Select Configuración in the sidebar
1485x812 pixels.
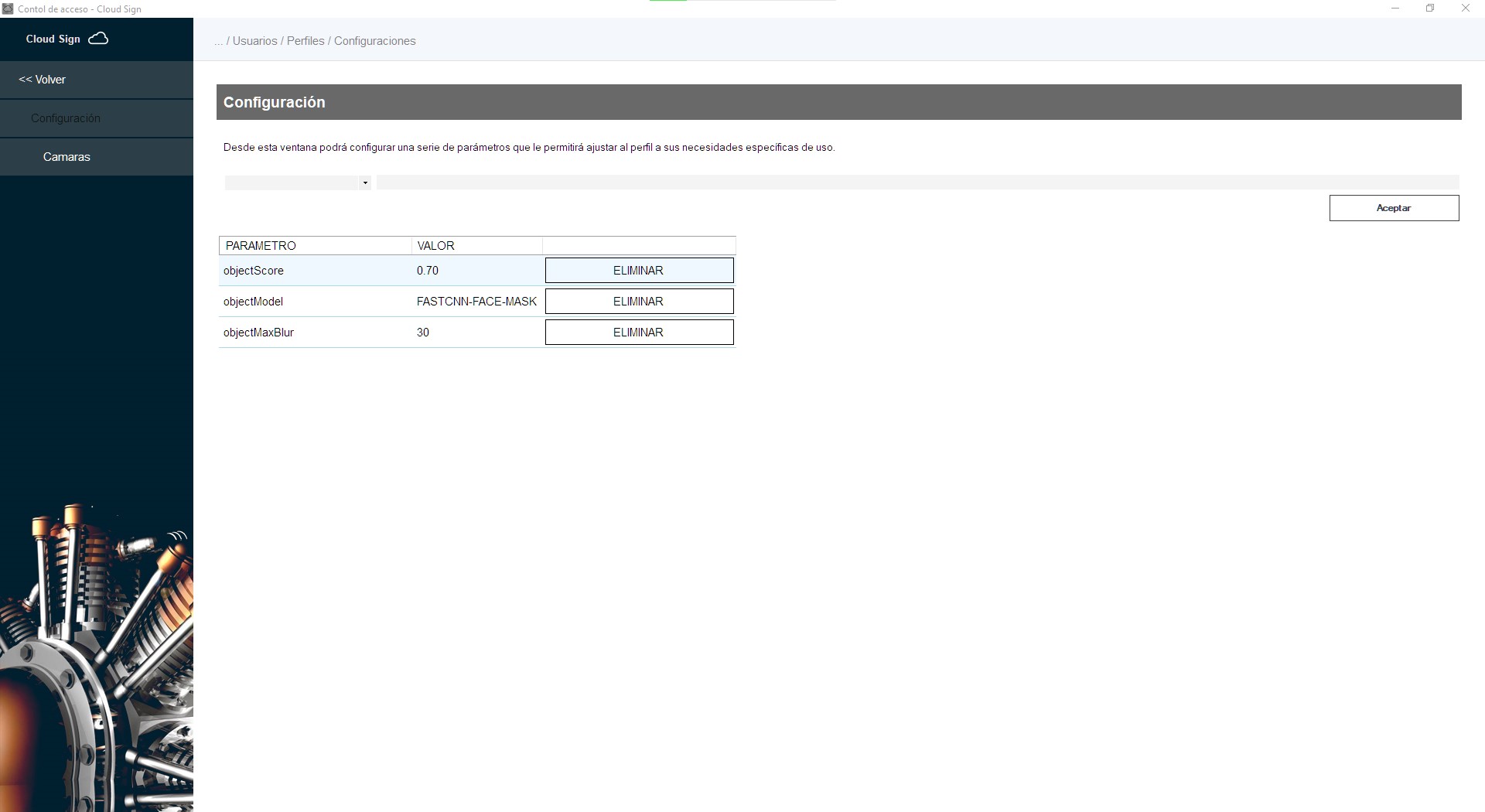point(66,118)
